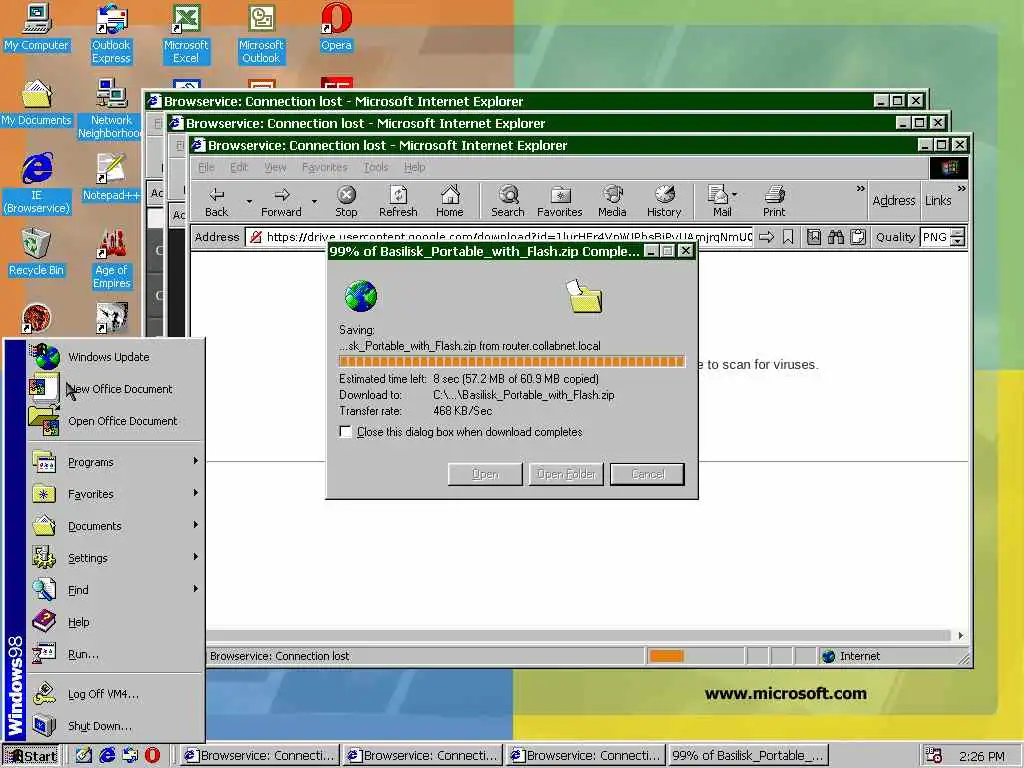Stop the page loading
Viewport: 1024px width, 768px height.
tap(346, 200)
